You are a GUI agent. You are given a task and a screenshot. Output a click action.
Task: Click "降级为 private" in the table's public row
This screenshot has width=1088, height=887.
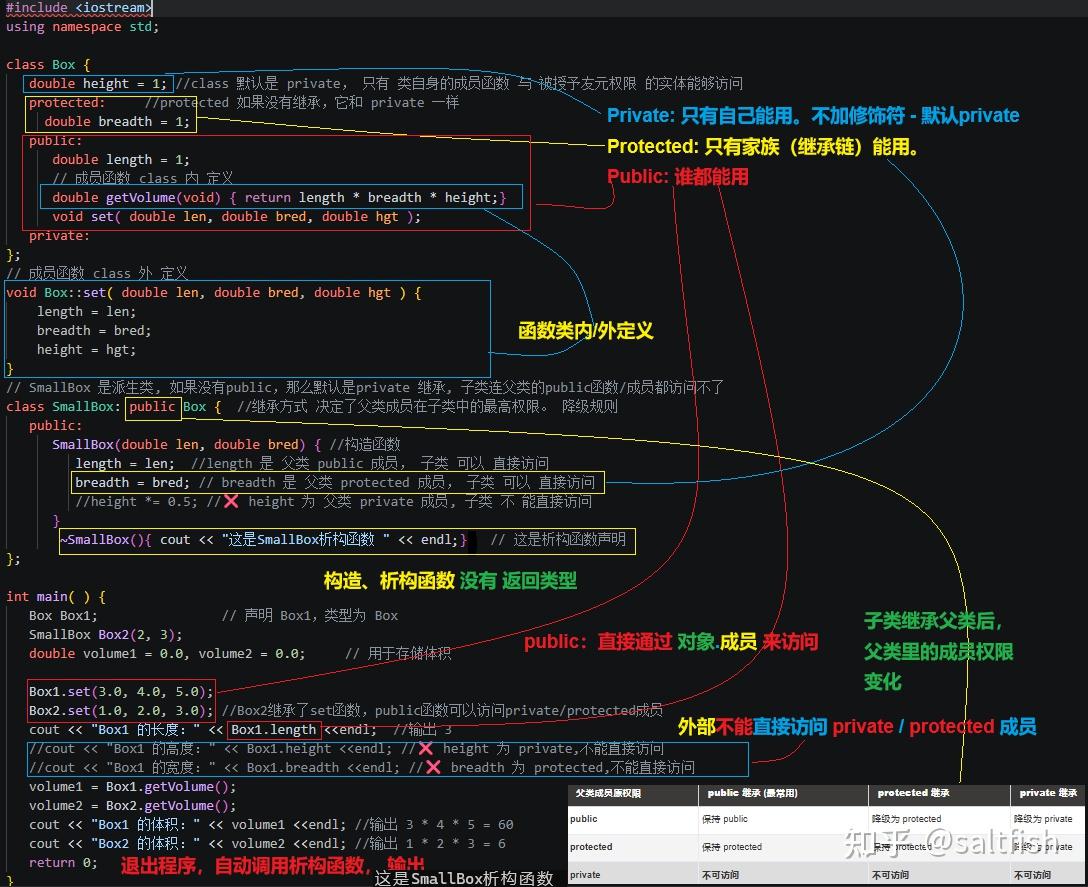tap(1043, 819)
